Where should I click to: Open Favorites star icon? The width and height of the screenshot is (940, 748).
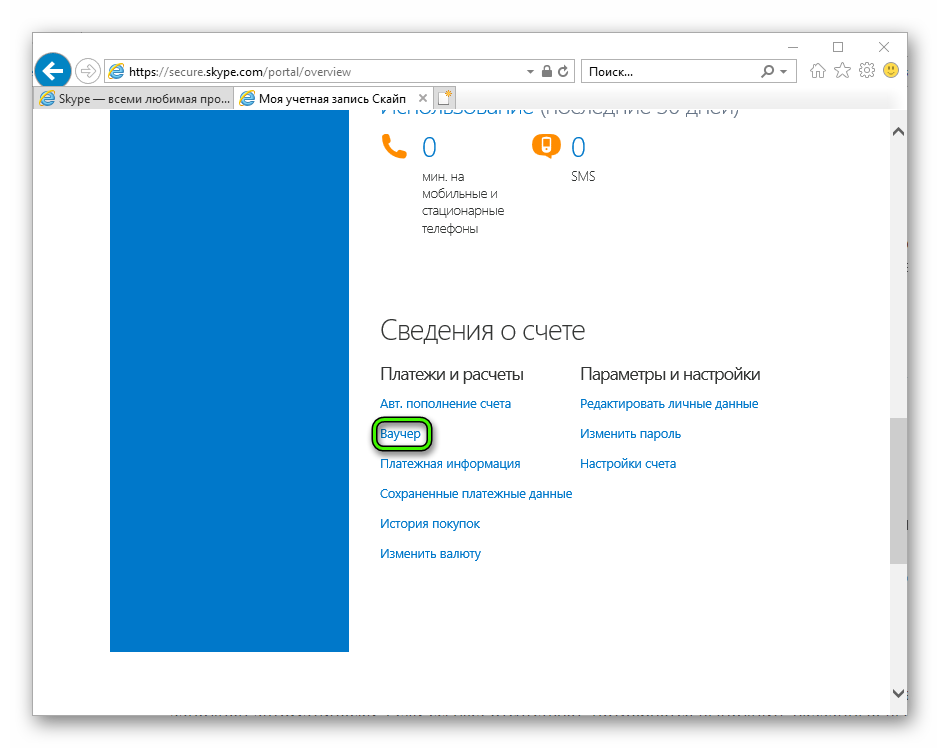842,71
